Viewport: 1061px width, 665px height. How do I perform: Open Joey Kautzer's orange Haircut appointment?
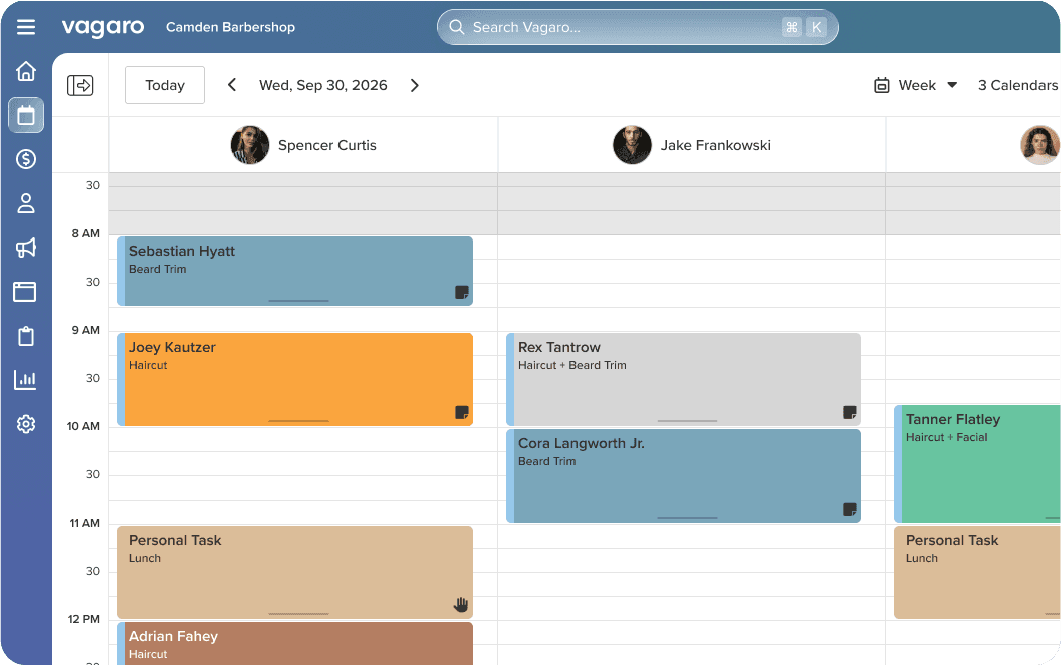click(295, 378)
